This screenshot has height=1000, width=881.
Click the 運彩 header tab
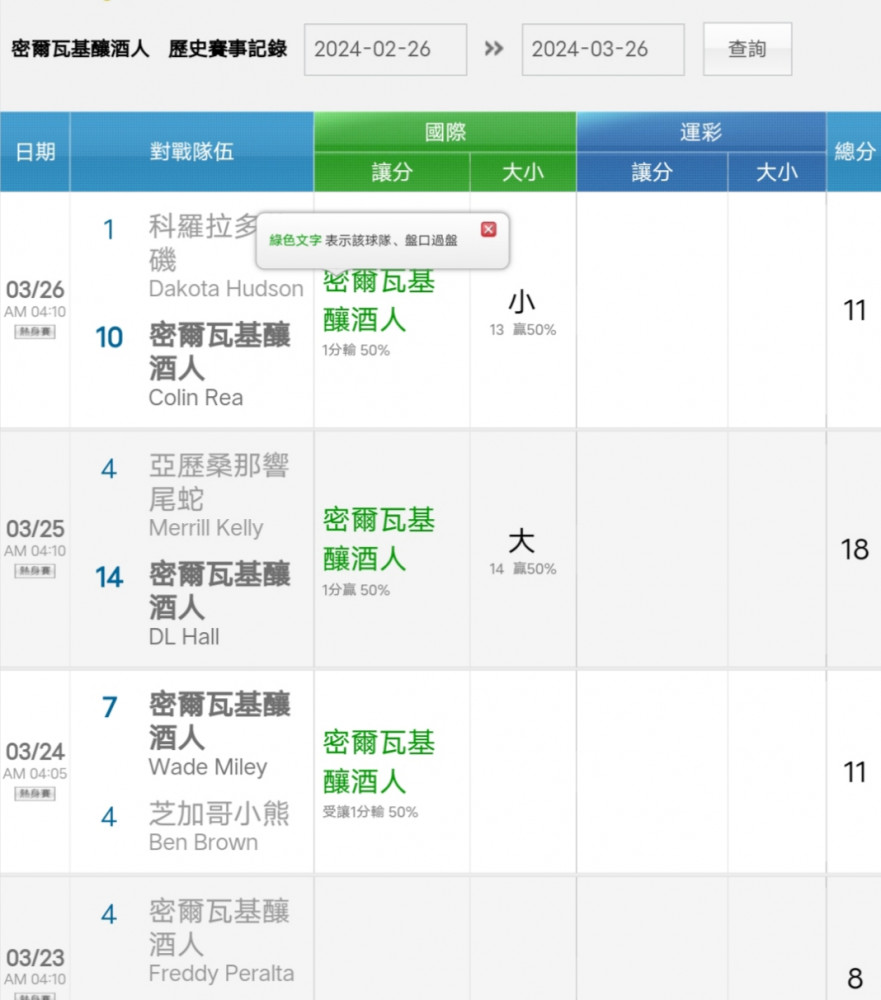(701, 132)
